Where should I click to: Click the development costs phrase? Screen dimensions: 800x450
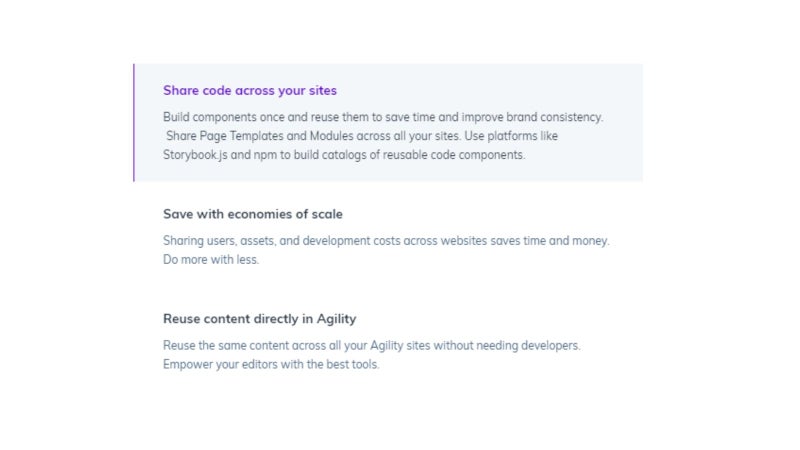click(x=352, y=241)
